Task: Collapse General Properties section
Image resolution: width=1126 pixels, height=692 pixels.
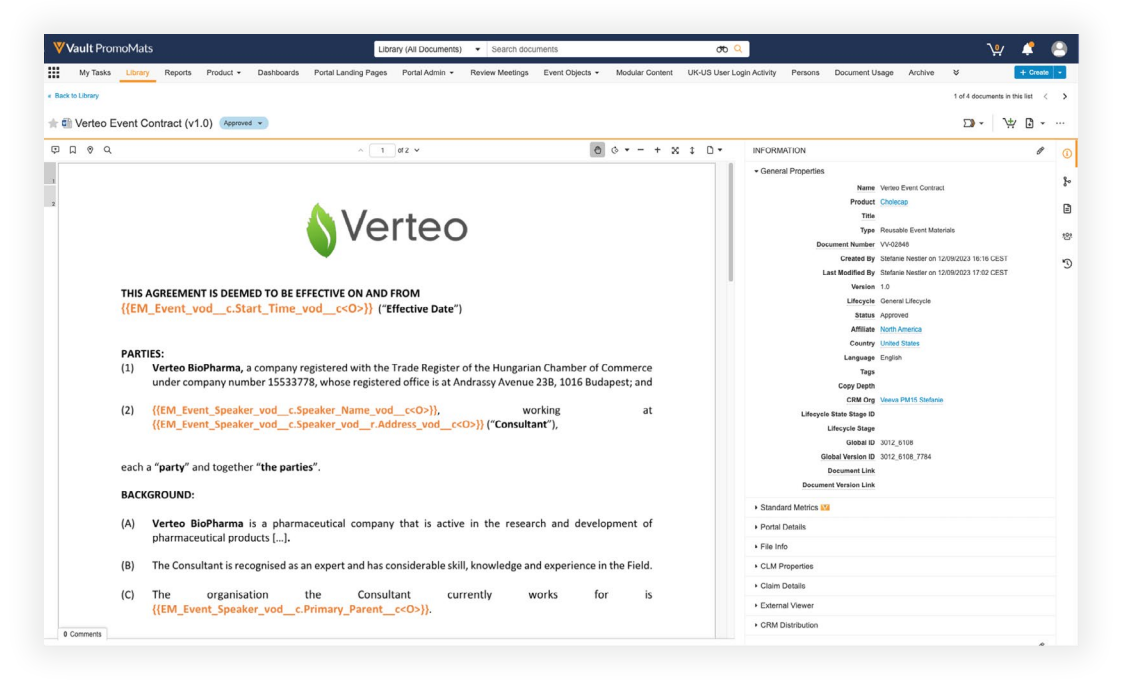Action: click(788, 172)
